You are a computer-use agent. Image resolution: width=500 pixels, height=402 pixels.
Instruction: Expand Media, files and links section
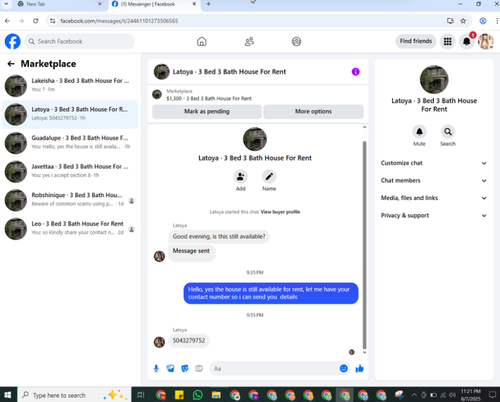pos(434,198)
